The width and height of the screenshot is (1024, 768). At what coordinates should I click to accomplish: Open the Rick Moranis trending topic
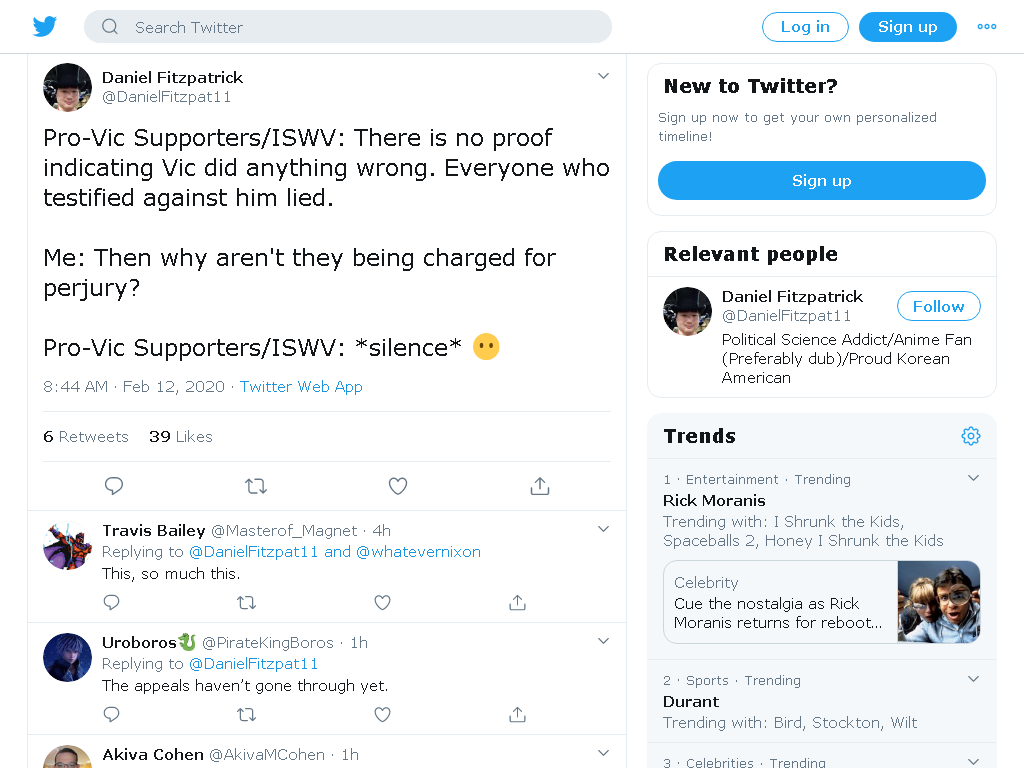pos(714,500)
